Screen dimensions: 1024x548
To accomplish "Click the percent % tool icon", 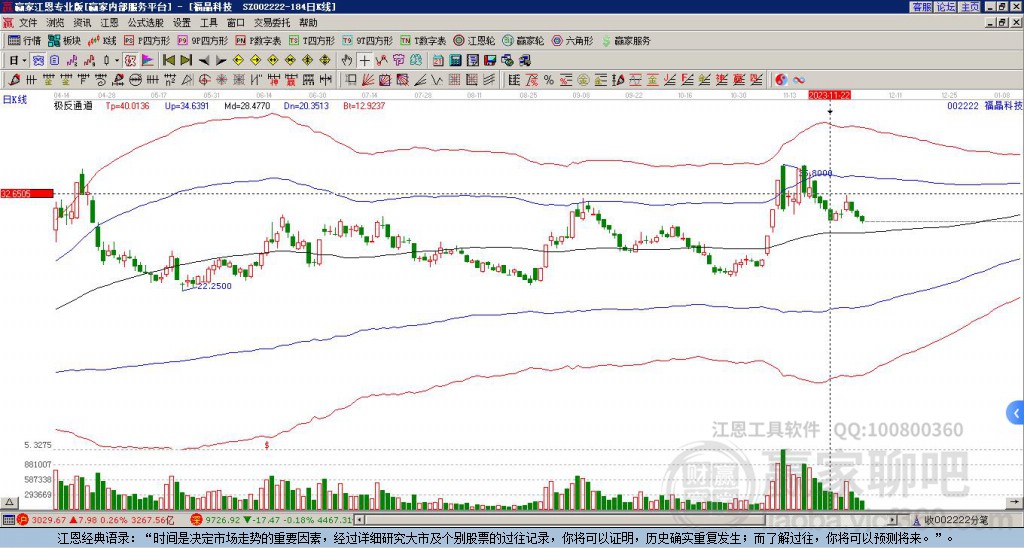I will coord(549,80).
